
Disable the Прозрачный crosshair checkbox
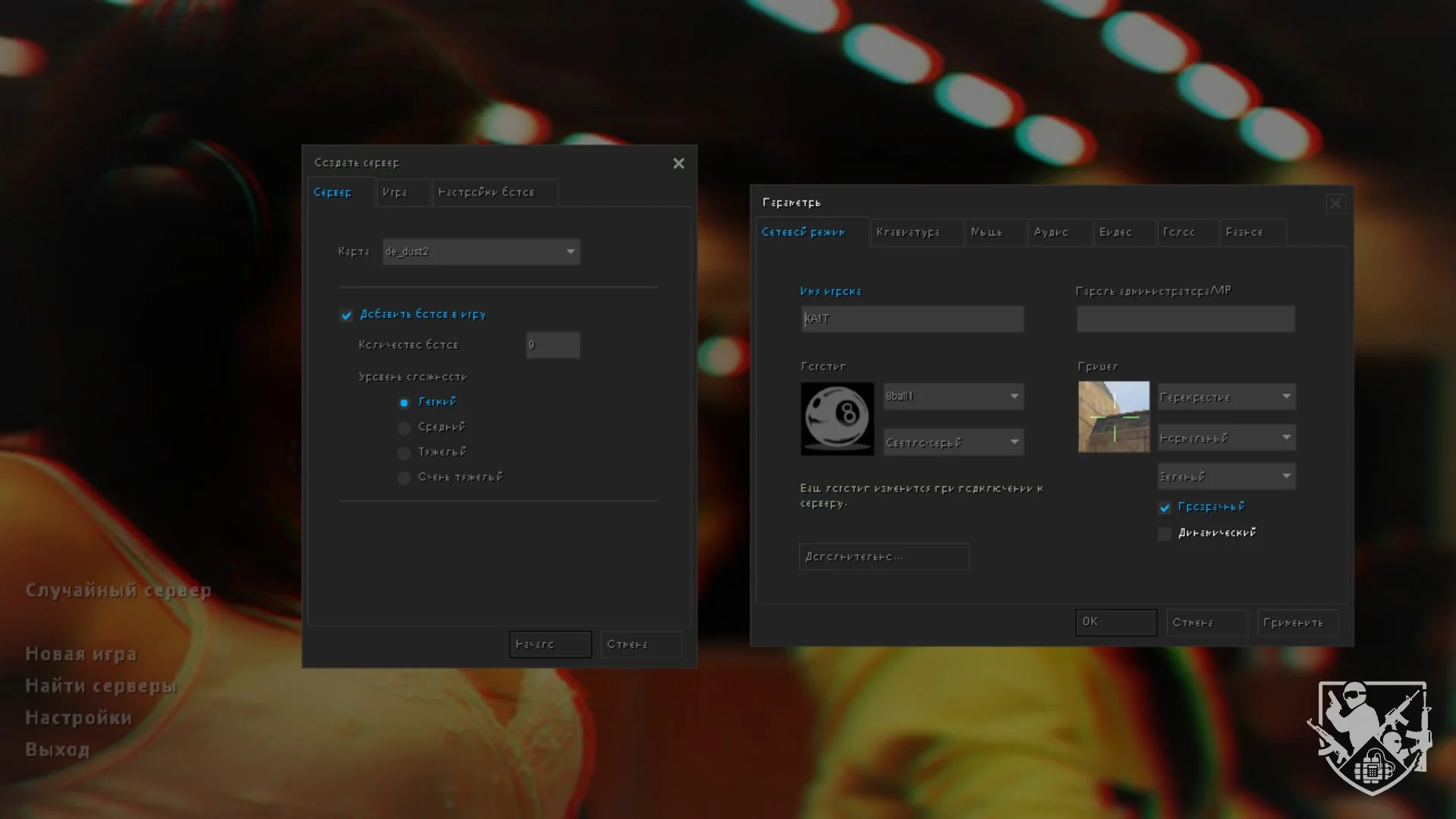1165,507
